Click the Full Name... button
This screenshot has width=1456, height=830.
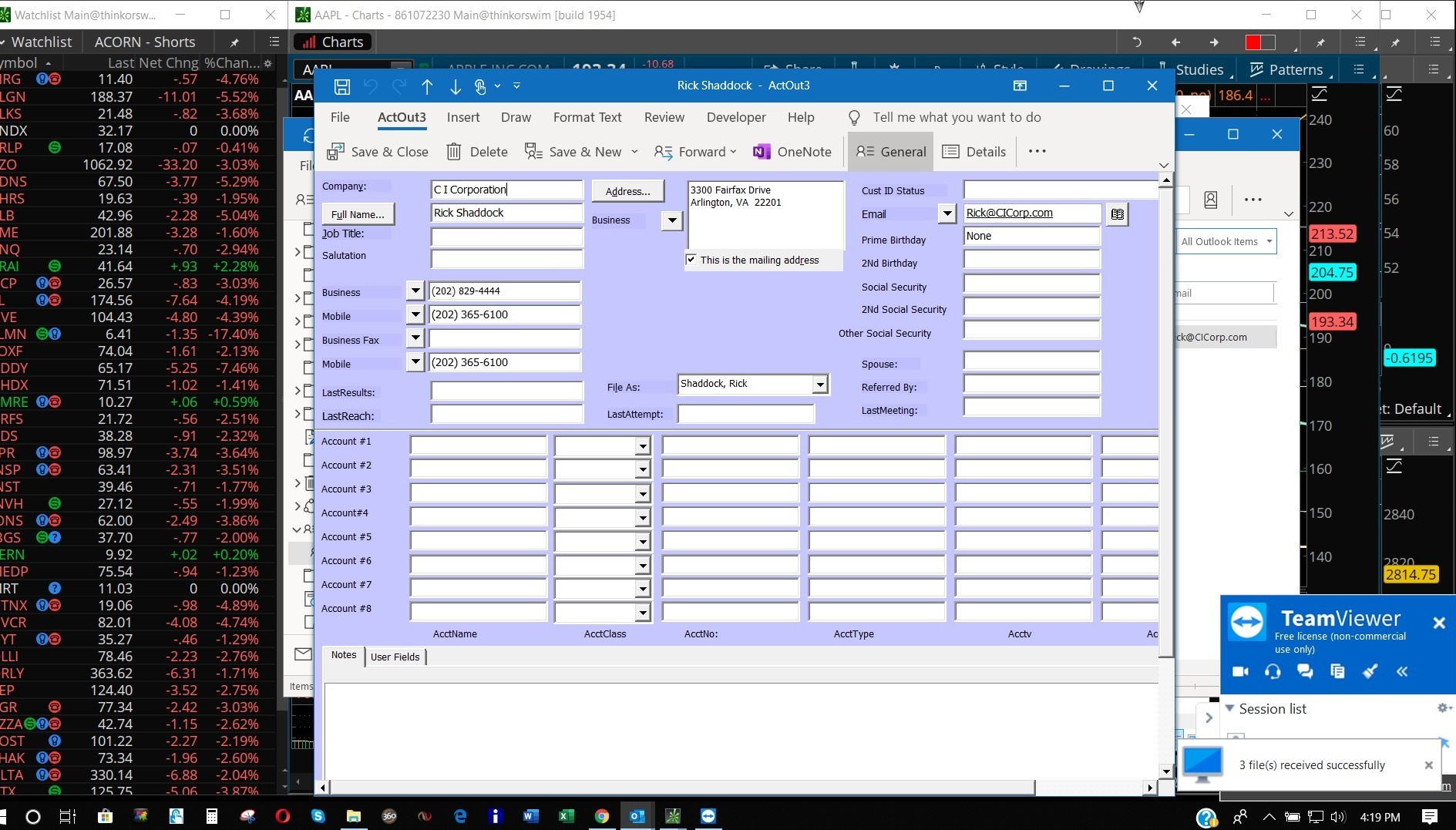(358, 214)
